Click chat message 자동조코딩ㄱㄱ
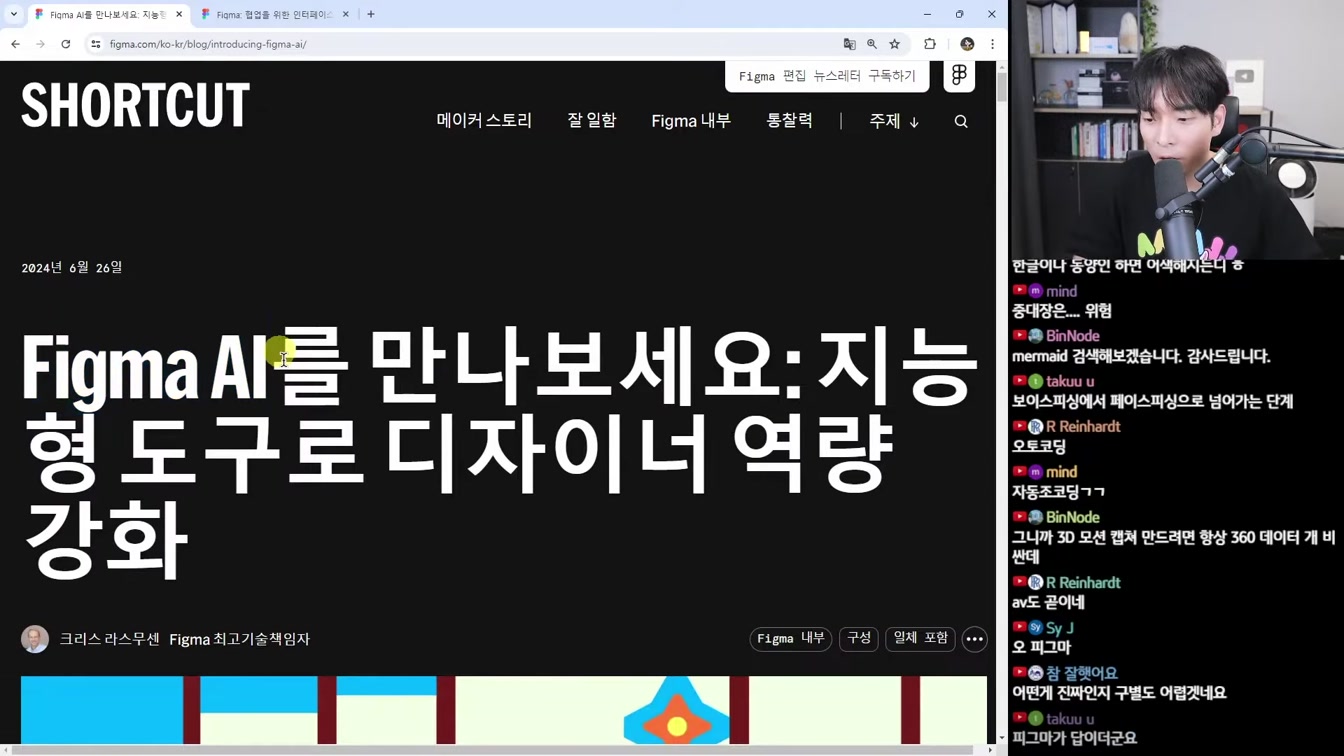 coord(1059,492)
